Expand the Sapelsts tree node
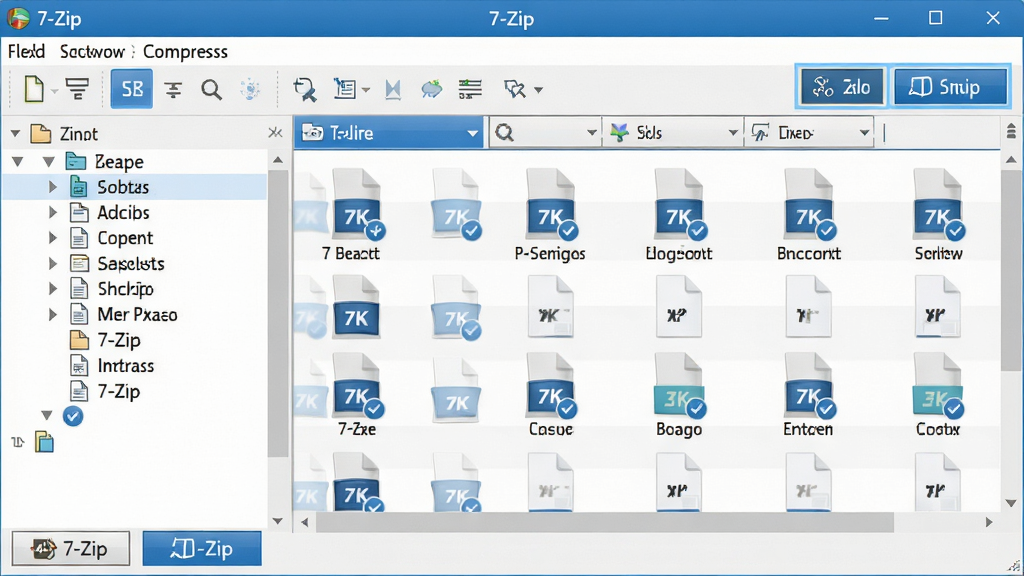1024x576 pixels. [53, 263]
